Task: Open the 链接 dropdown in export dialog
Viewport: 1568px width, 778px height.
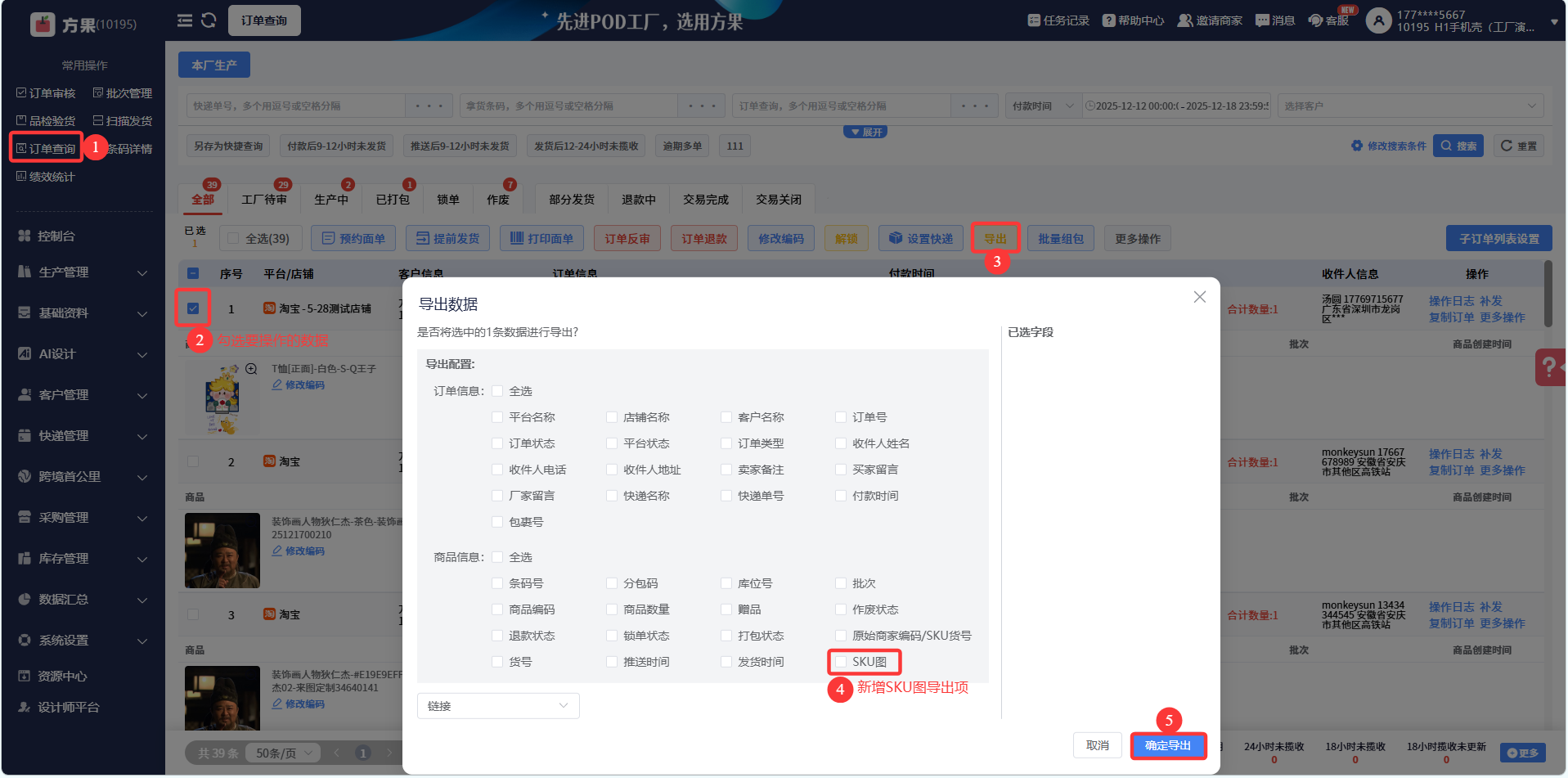Action: click(498, 706)
